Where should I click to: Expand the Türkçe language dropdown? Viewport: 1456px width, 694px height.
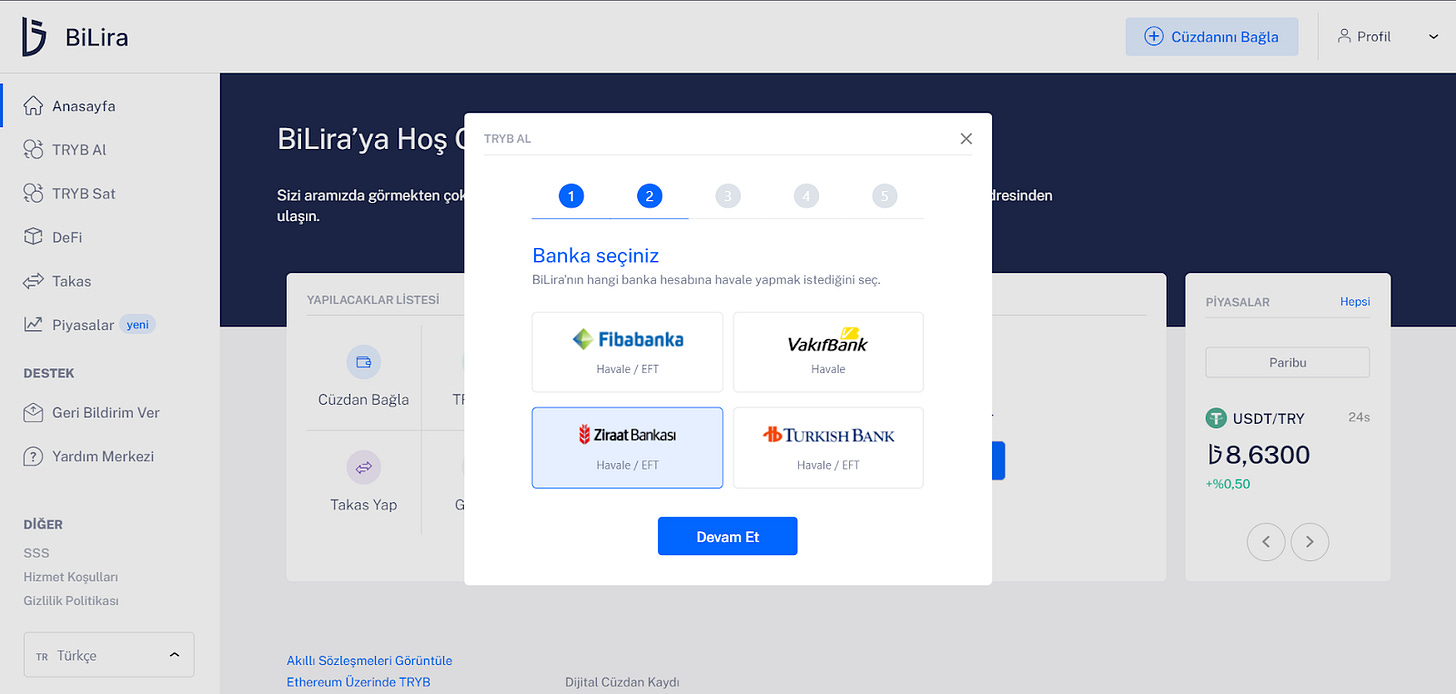pyautogui.click(x=109, y=655)
